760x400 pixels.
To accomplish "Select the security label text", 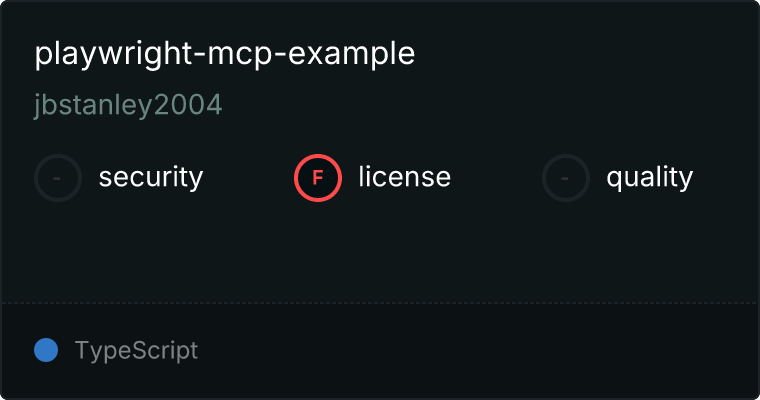I will click(151, 177).
